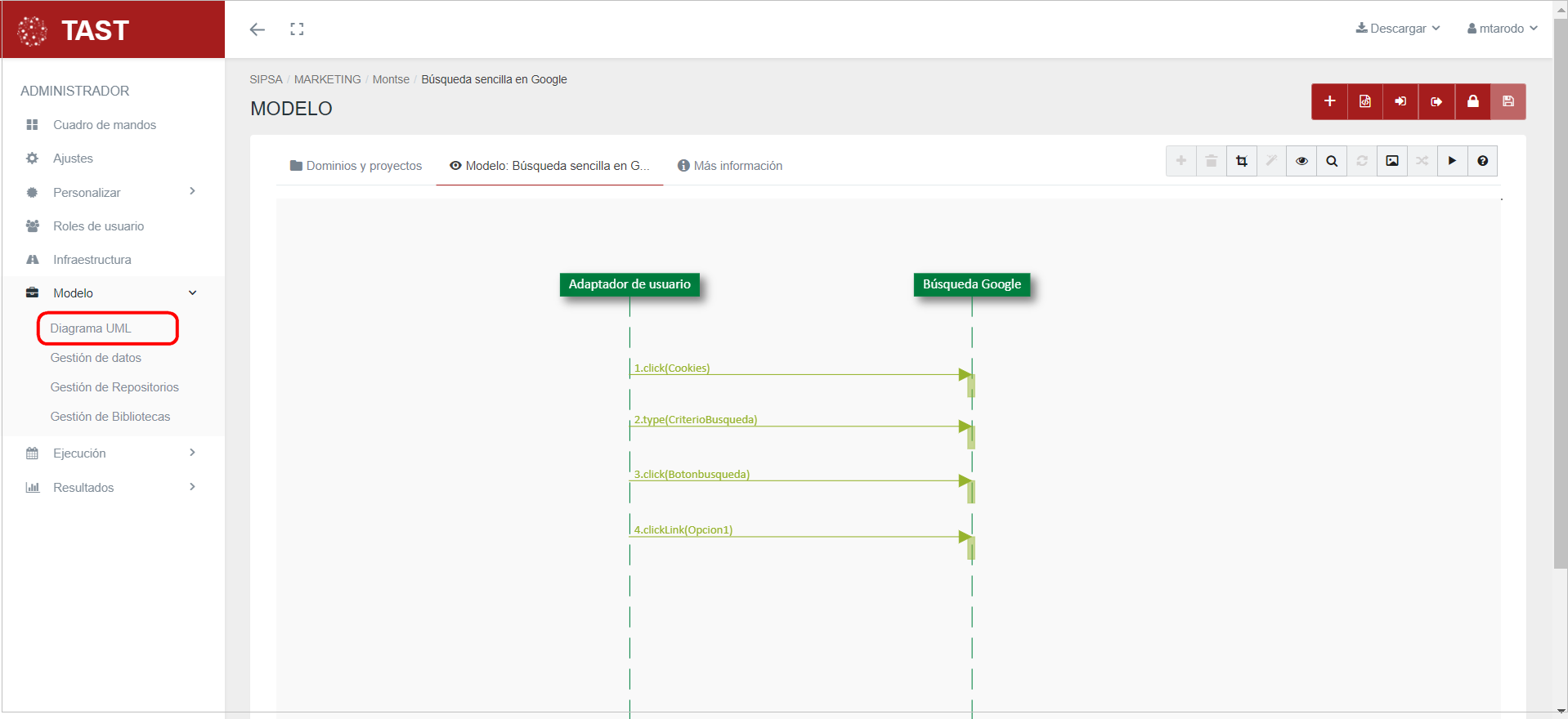
Task: Expand the Personalizar sidebar section
Action: [113, 193]
